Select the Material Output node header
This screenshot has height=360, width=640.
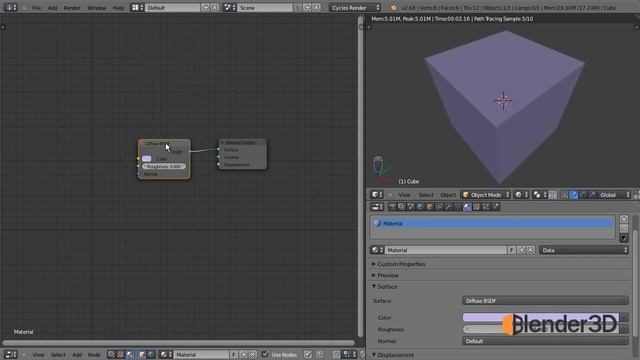point(242,142)
